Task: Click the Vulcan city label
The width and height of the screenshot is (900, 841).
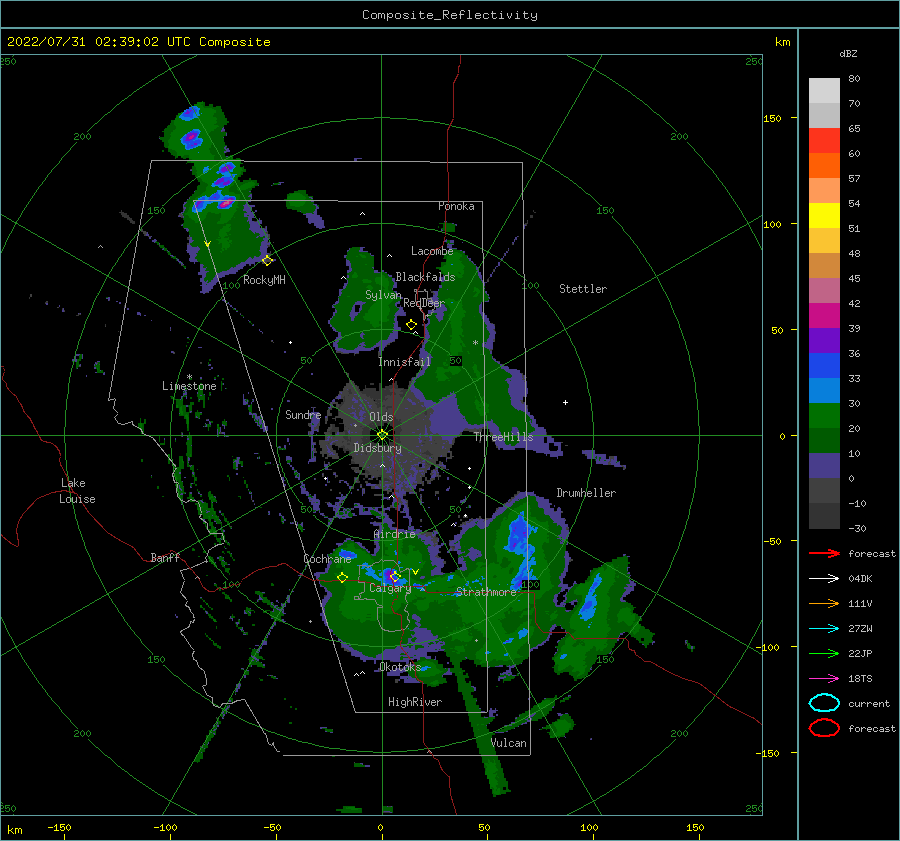Action: pos(509,743)
